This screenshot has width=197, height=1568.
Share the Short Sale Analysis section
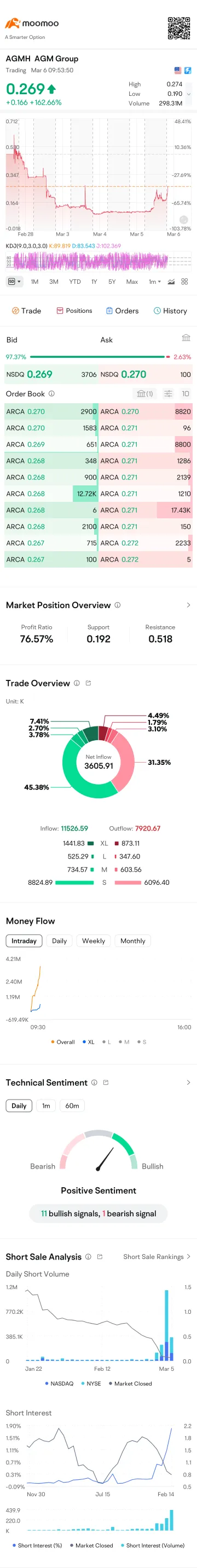click(x=100, y=1256)
